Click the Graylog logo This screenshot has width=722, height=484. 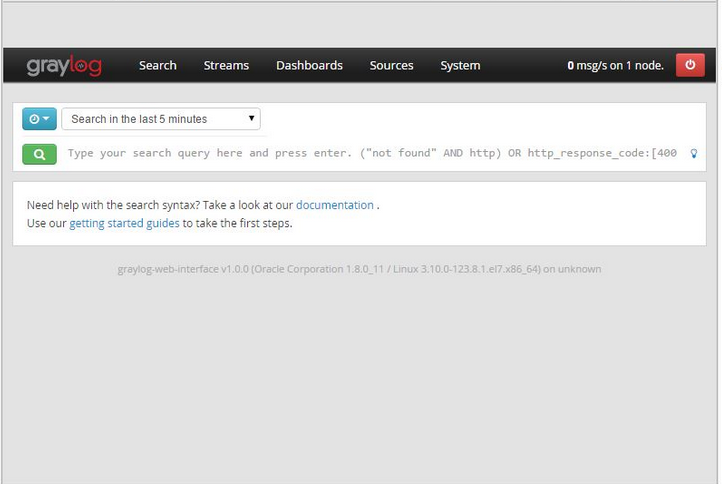coord(64,65)
